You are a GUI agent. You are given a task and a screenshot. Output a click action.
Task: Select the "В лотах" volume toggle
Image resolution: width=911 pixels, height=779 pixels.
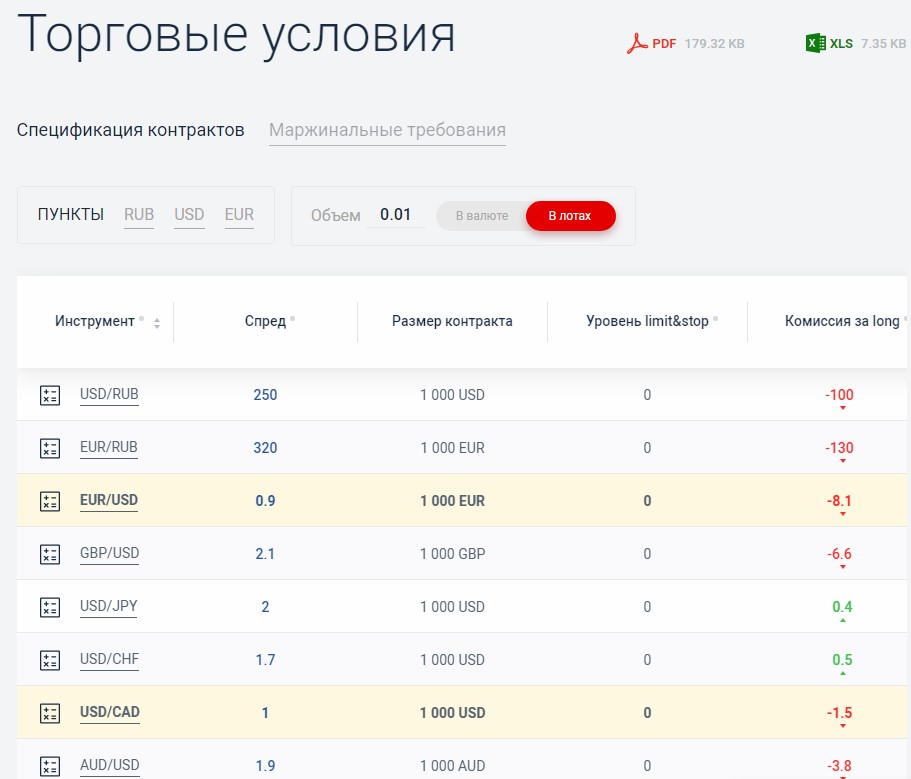(570, 216)
